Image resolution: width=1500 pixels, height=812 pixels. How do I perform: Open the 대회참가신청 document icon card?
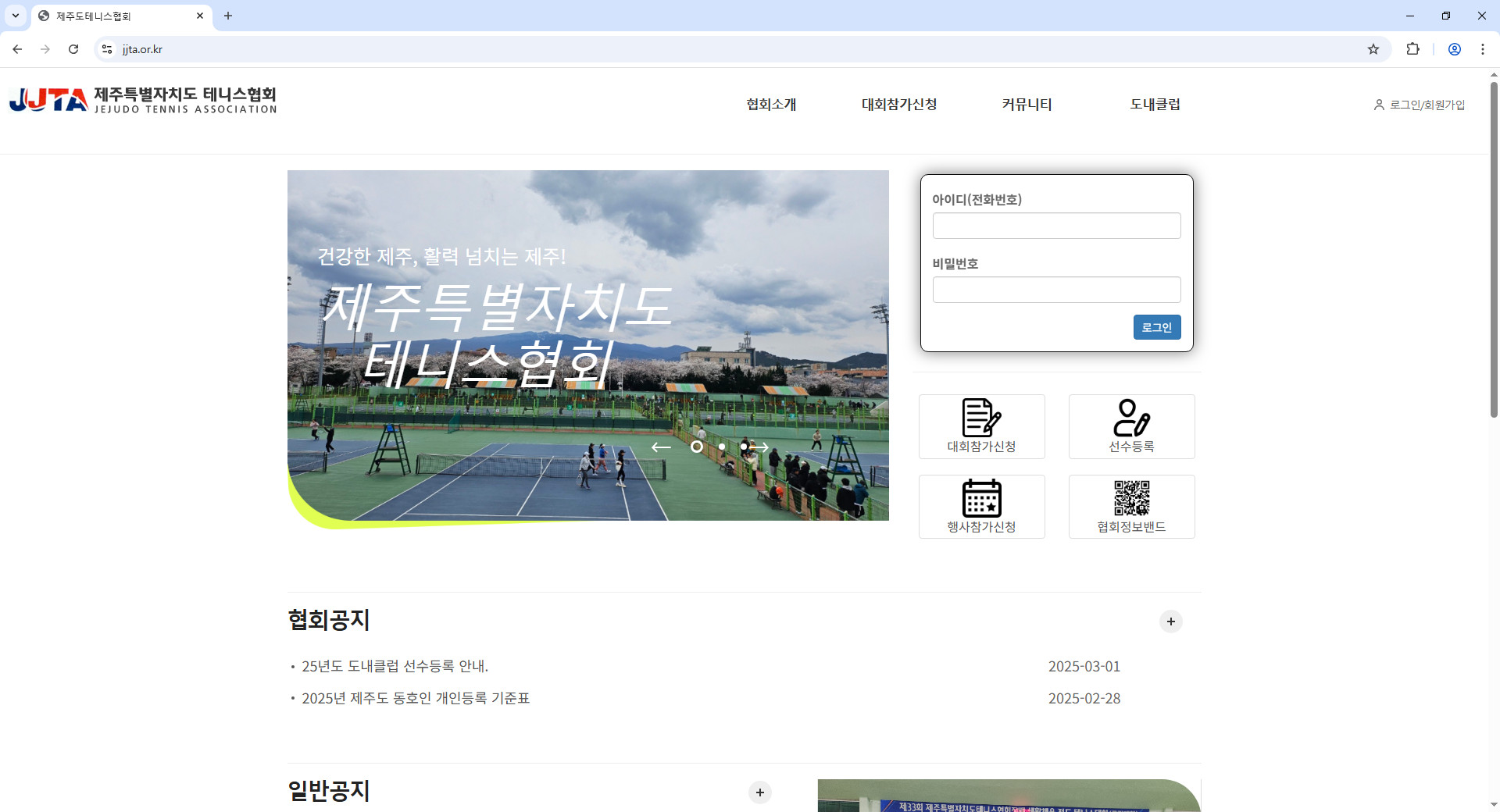981,426
